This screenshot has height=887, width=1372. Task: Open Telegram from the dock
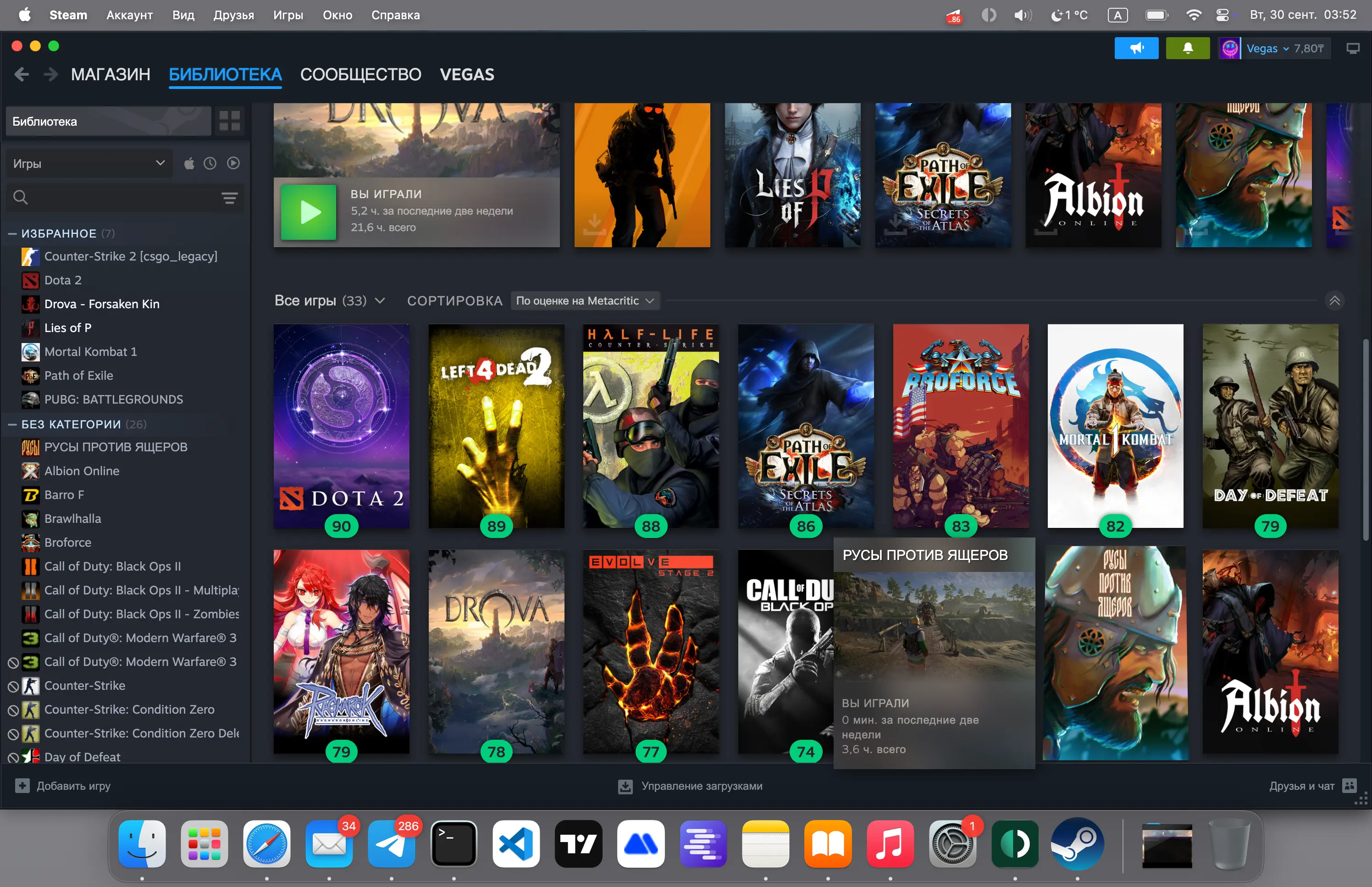click(392, 844)
